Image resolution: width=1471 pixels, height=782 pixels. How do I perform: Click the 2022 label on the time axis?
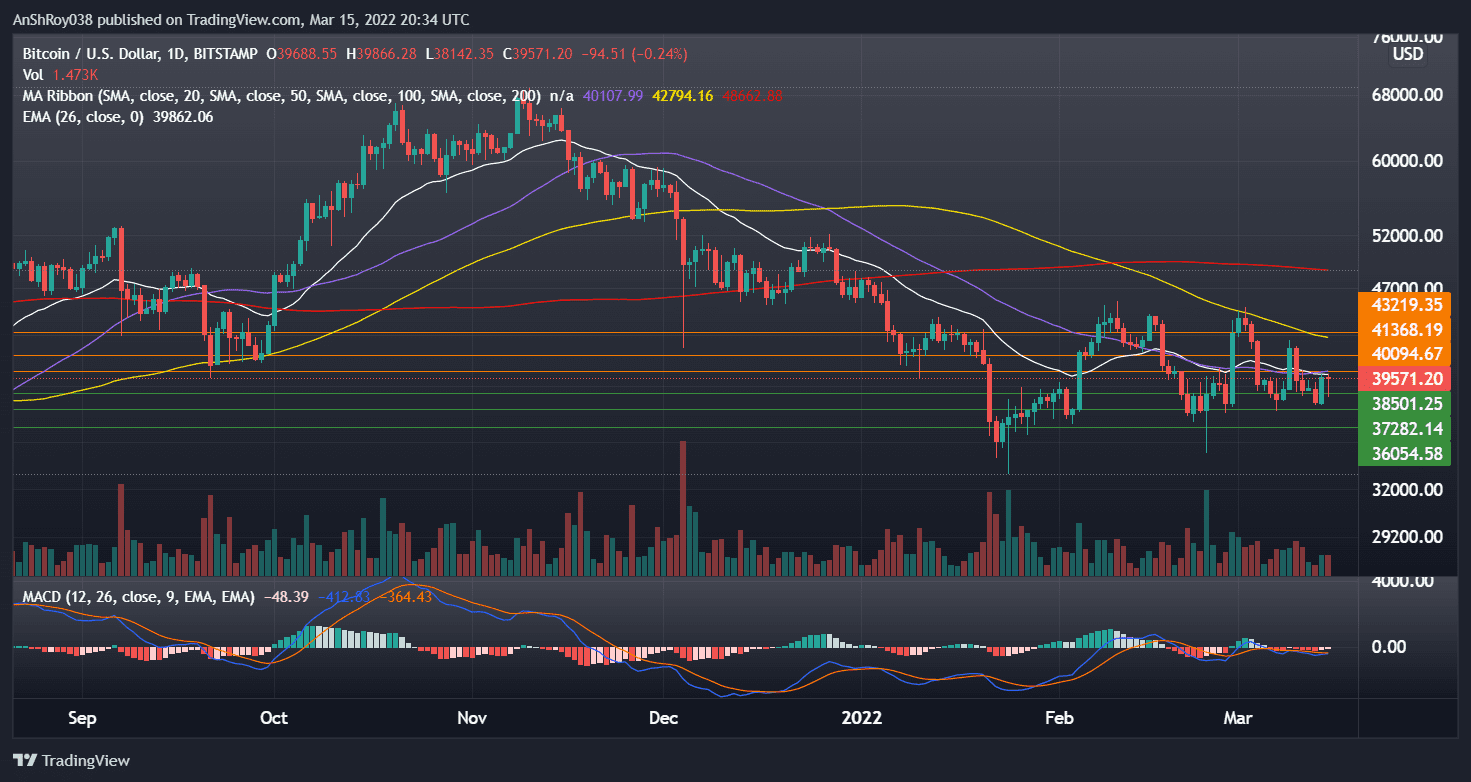863,718
